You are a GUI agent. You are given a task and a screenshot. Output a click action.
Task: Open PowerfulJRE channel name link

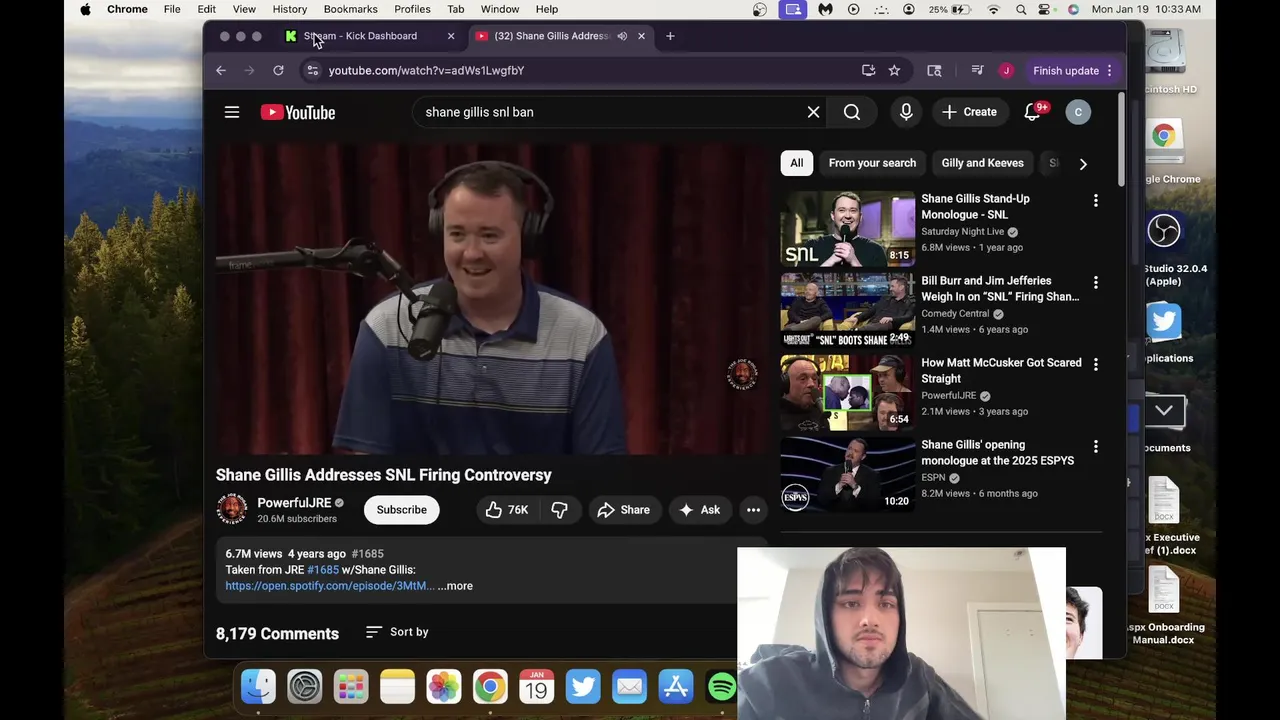tap(294, 503)
